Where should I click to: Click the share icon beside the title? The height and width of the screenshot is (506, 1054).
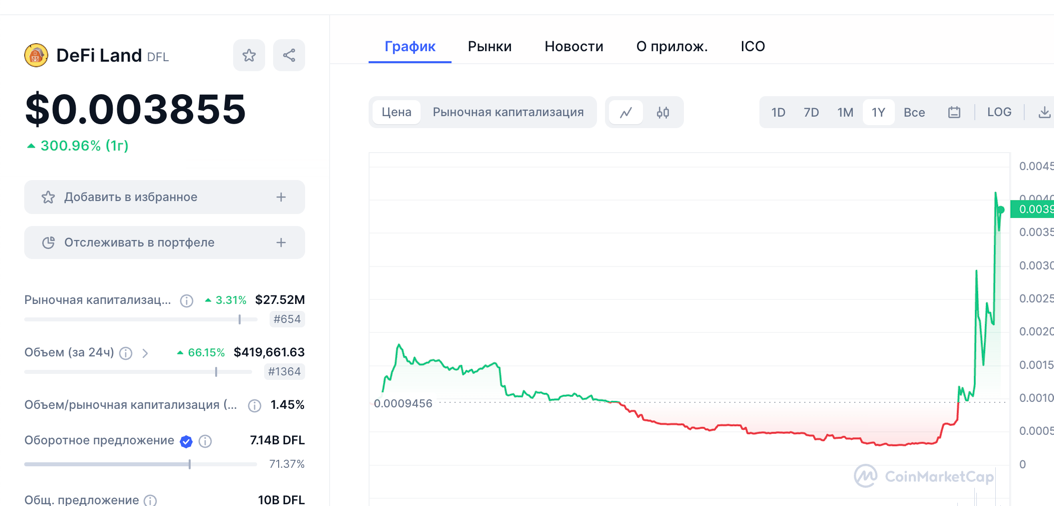289,56
